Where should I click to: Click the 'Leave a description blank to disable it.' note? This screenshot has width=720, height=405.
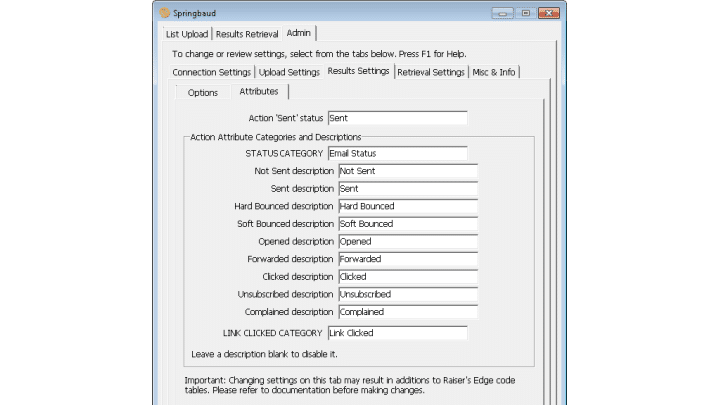(x=264, y=354)
